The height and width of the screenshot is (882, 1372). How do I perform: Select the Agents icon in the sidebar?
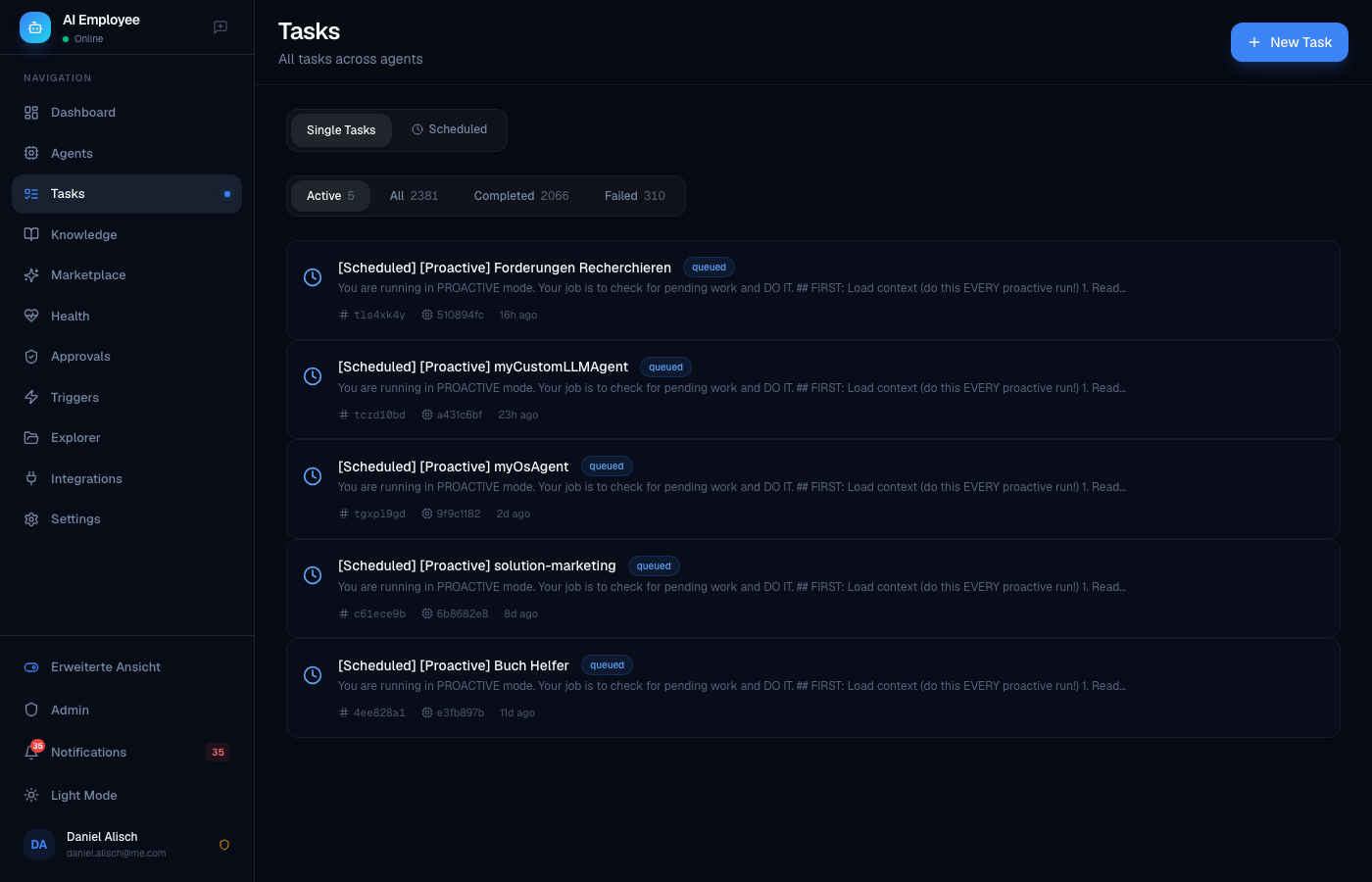coord(30,154)
